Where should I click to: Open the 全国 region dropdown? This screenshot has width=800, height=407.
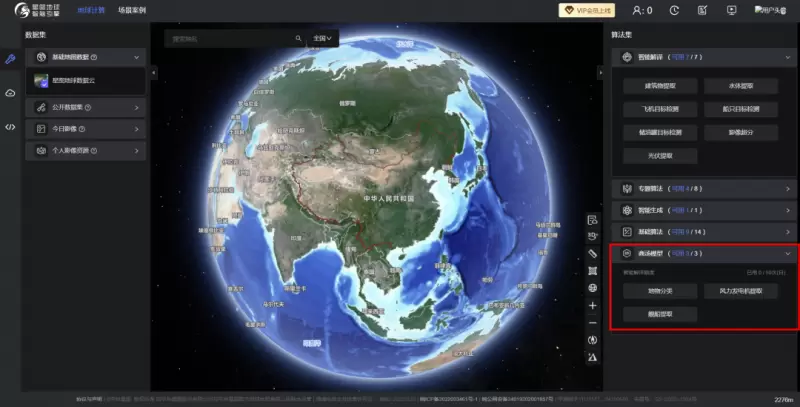point(321,38)
